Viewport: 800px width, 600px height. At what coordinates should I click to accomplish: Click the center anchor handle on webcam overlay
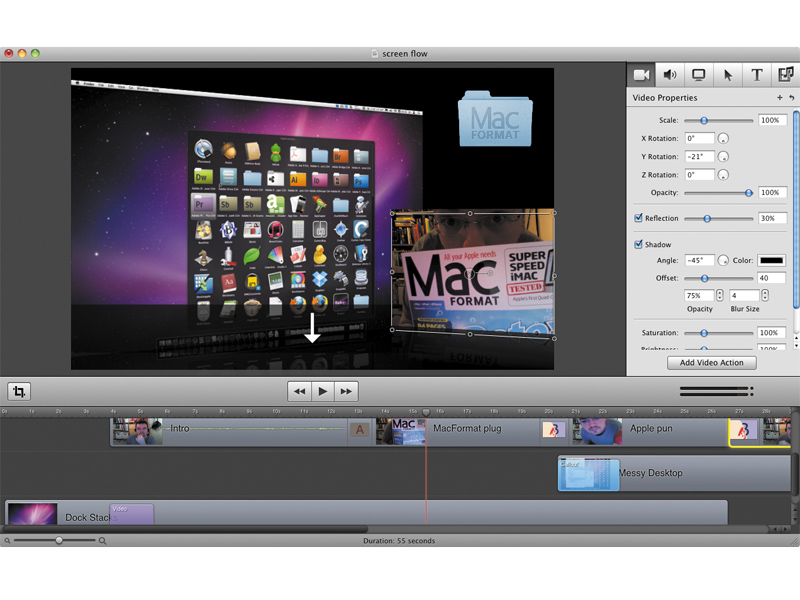tap(469, 274)
